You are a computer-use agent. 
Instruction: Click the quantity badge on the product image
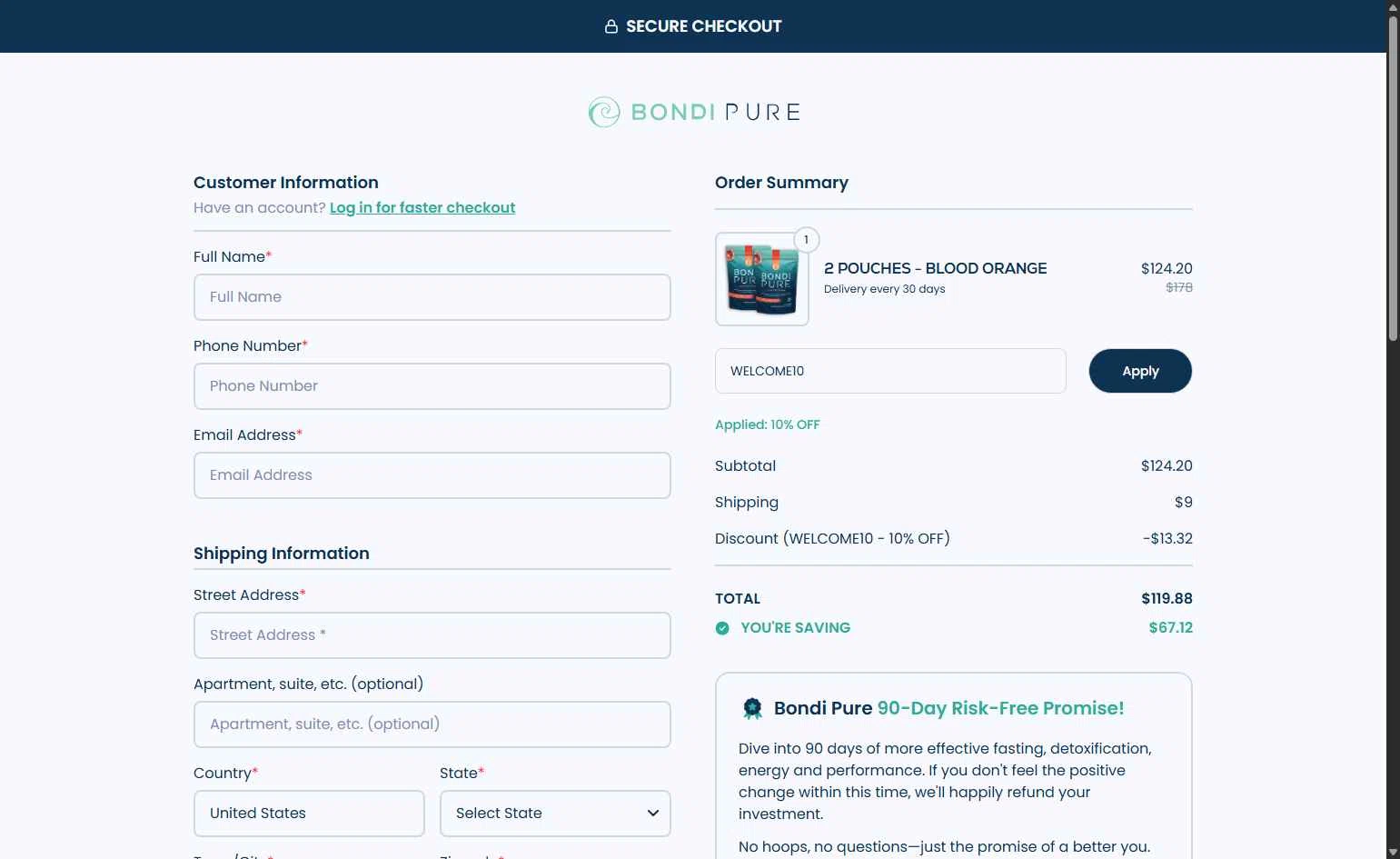(x=806, y=240)
